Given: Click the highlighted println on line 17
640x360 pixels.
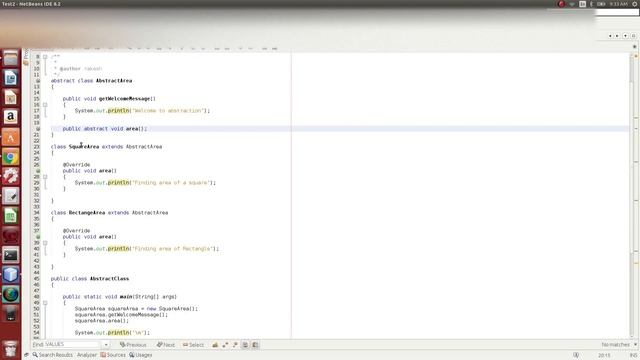Looking at the screenshot, I should pos(118,111).
